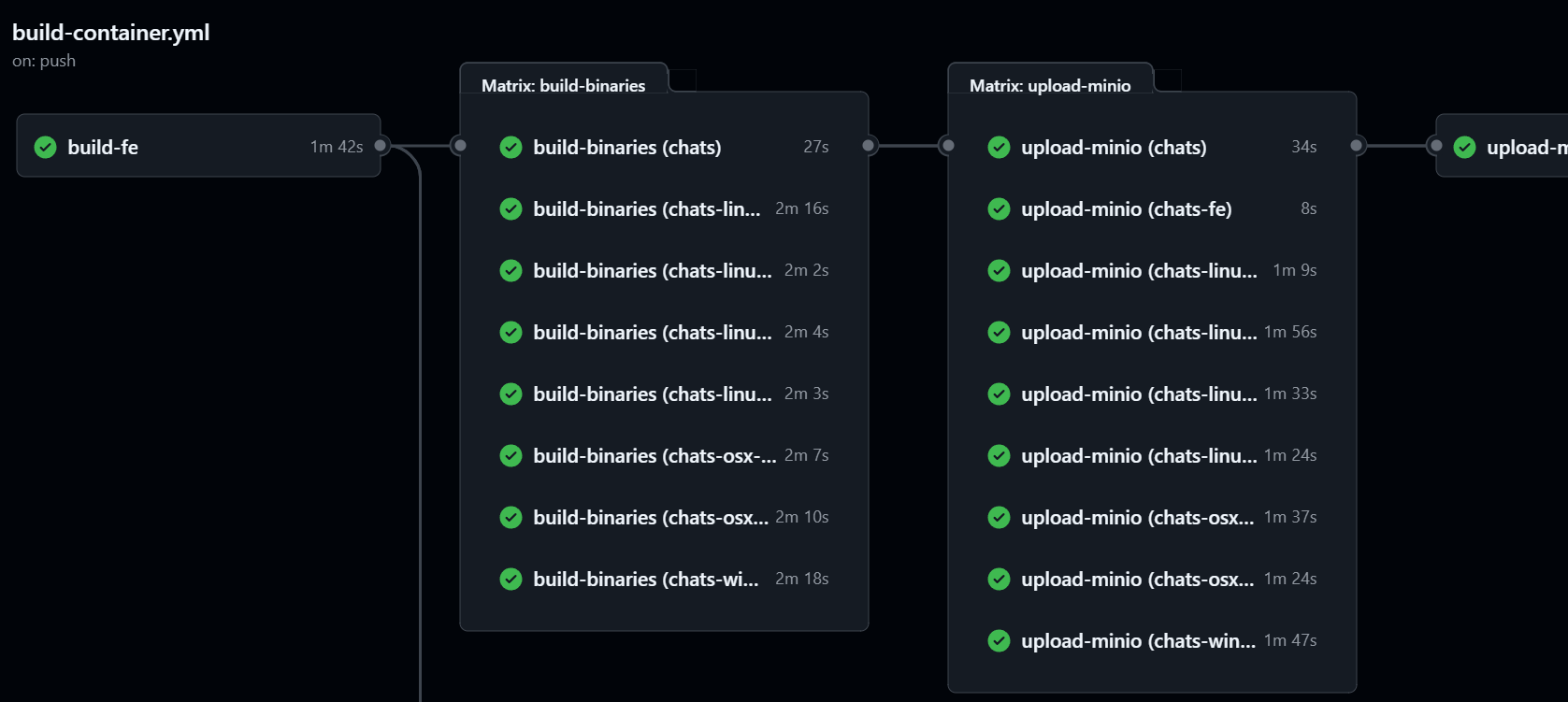Open the build-binaries job that took 2m 16s
The image size is (1568, 702).
(x=646, y=208)
